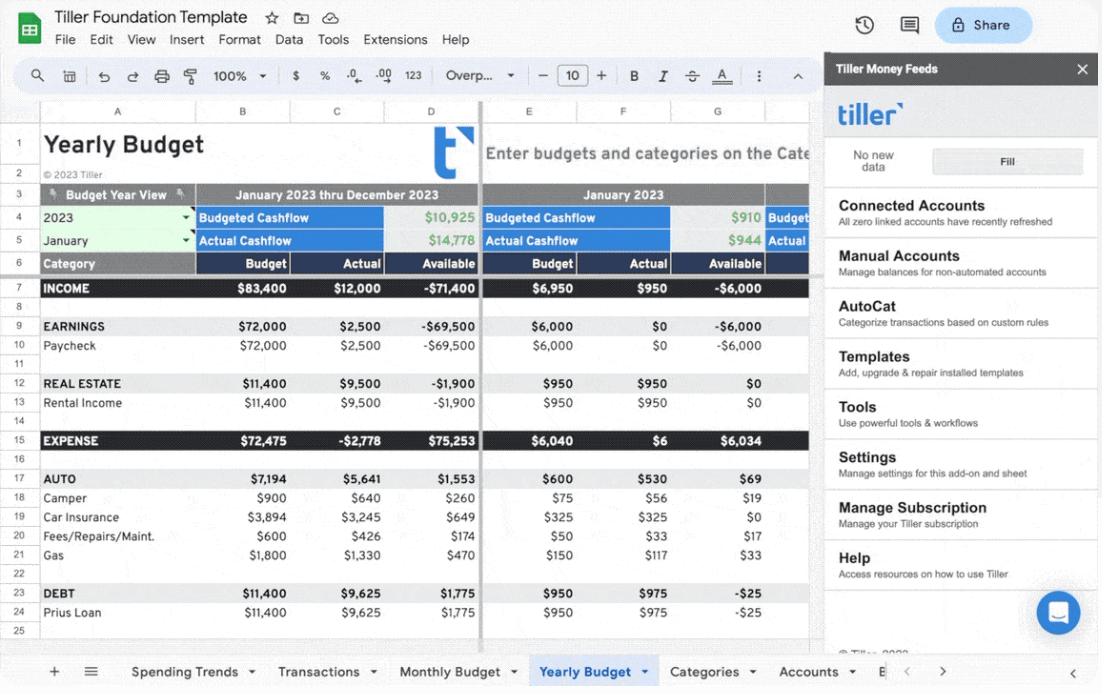Viewport: 1102px width, 694px height.
Task: Toggle italic text formatting
Action: coord(663,76)
